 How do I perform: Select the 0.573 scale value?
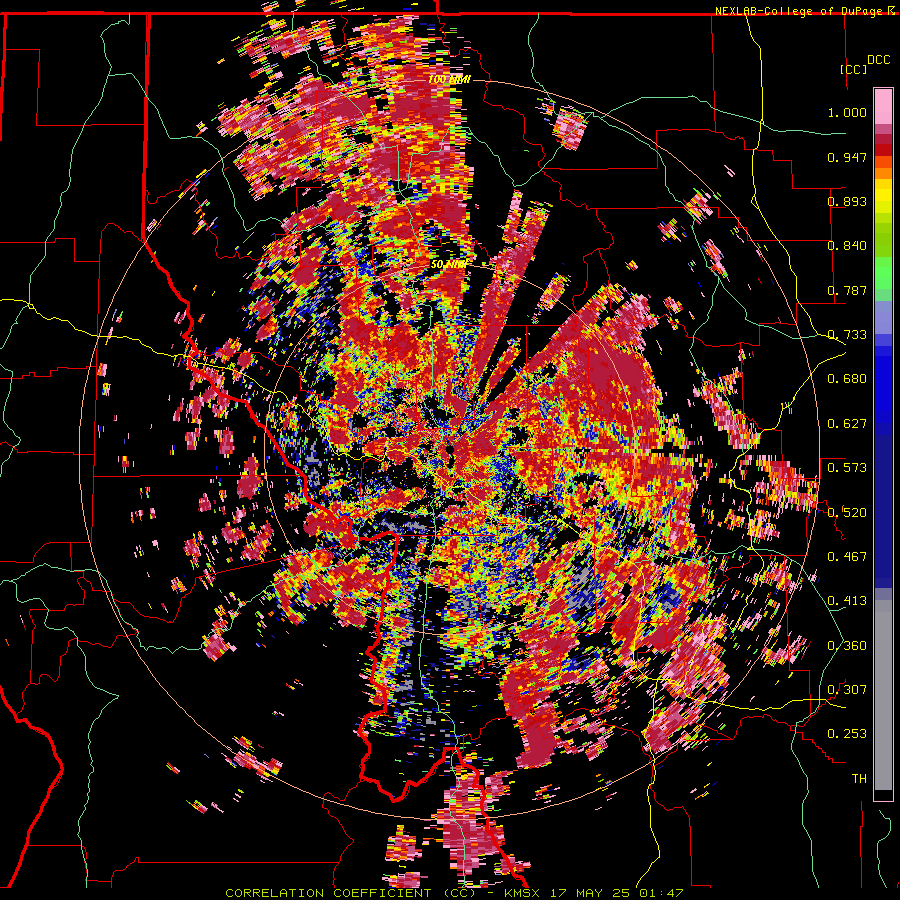[x=847, y=468]
